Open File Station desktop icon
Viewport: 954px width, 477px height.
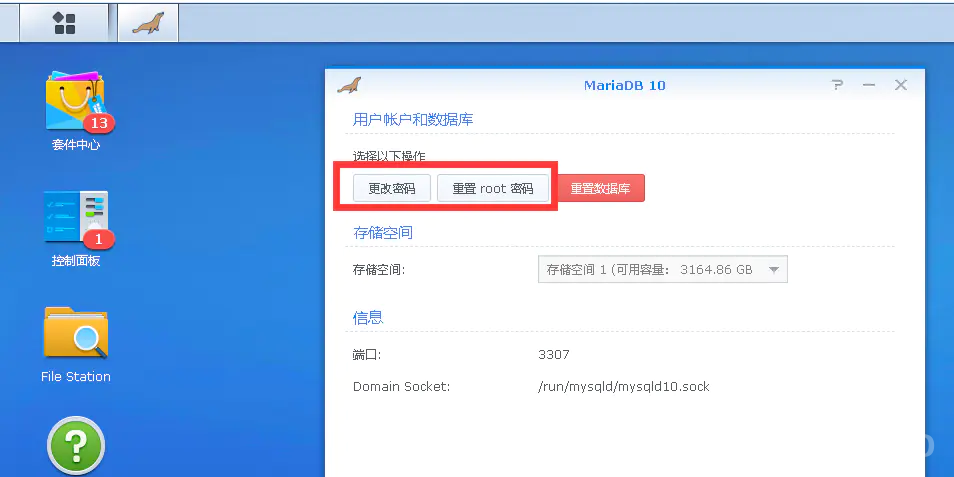coord(76,333)
